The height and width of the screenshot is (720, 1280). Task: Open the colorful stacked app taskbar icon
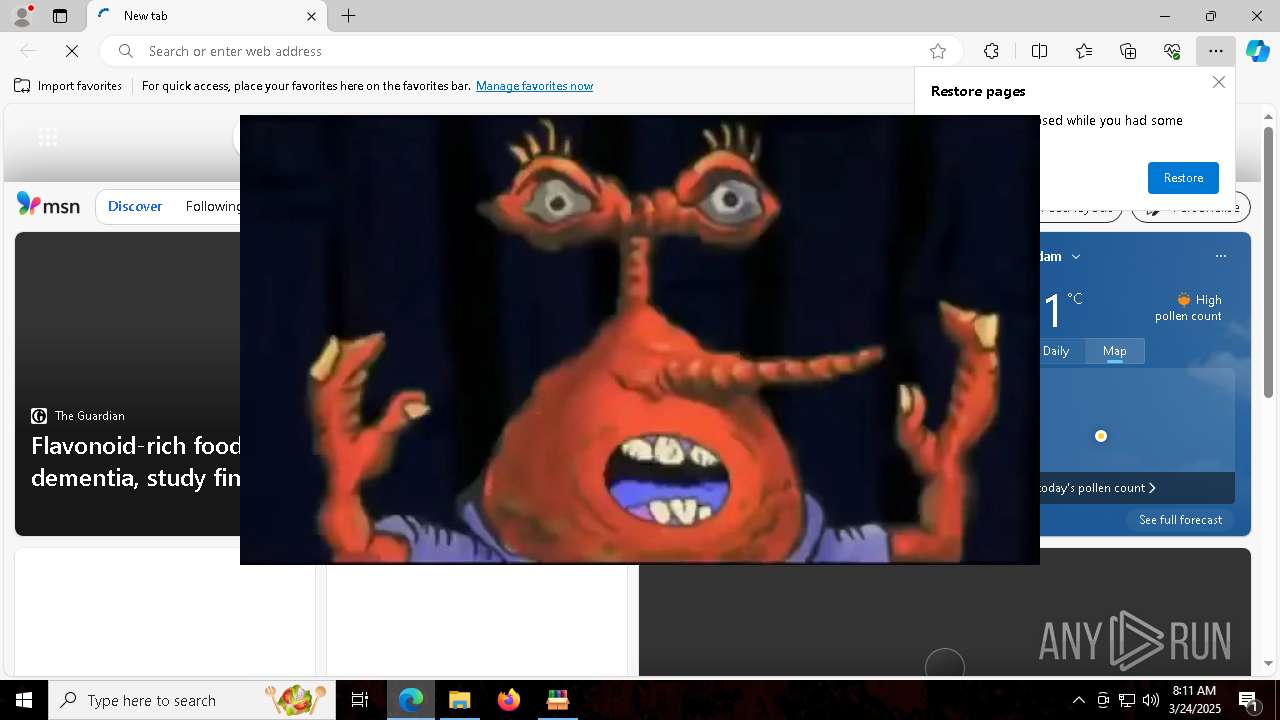[x=558, y=700]
